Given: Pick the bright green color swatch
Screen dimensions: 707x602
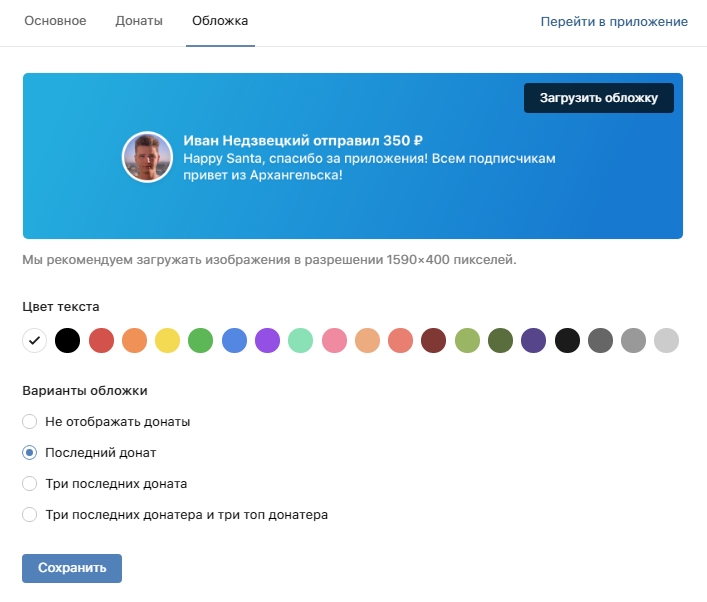Looking at the screenshot, I should pyautogui.click(x=200, y=340).
